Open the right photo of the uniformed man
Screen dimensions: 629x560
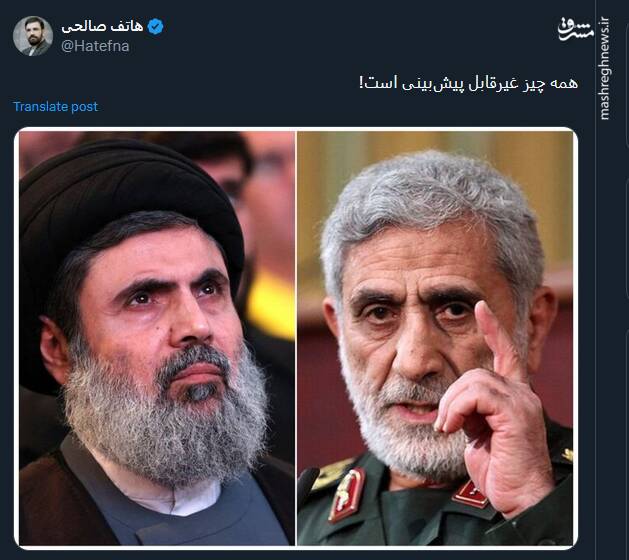point(435,338)
